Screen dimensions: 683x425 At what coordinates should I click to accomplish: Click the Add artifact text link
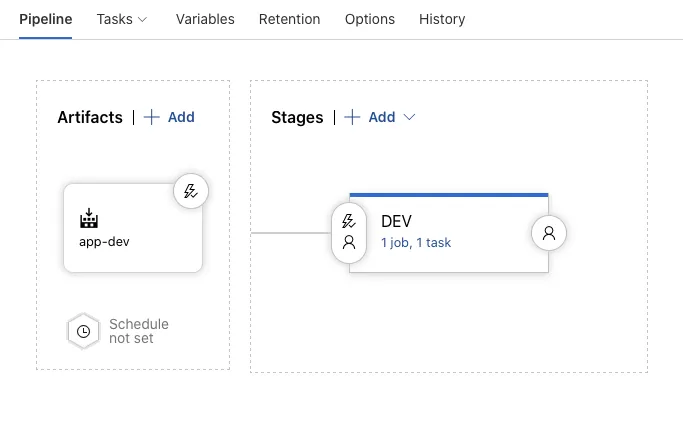tap(181, 117)
